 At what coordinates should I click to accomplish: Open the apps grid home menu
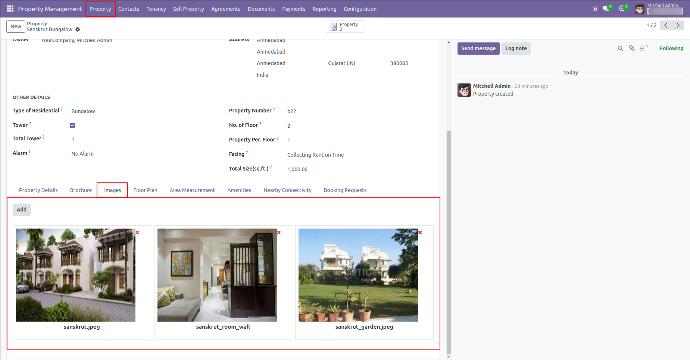click(x=10, y=8)
